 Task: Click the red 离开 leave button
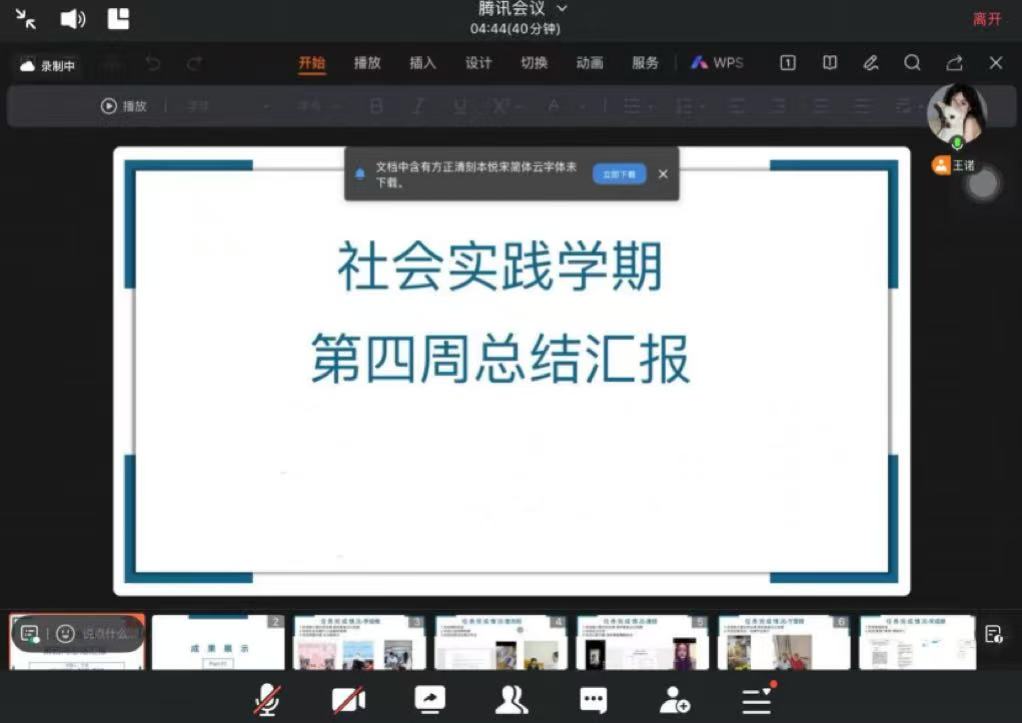point(986,19)
